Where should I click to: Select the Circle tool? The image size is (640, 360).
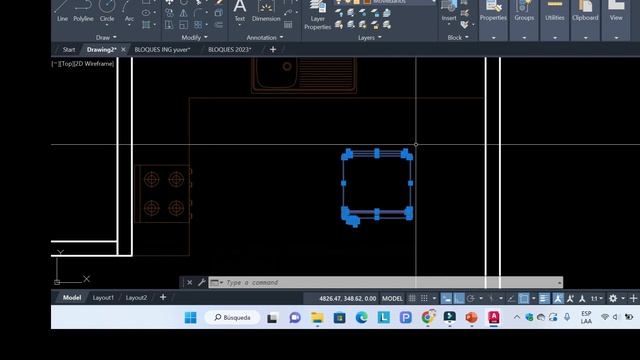107,11
